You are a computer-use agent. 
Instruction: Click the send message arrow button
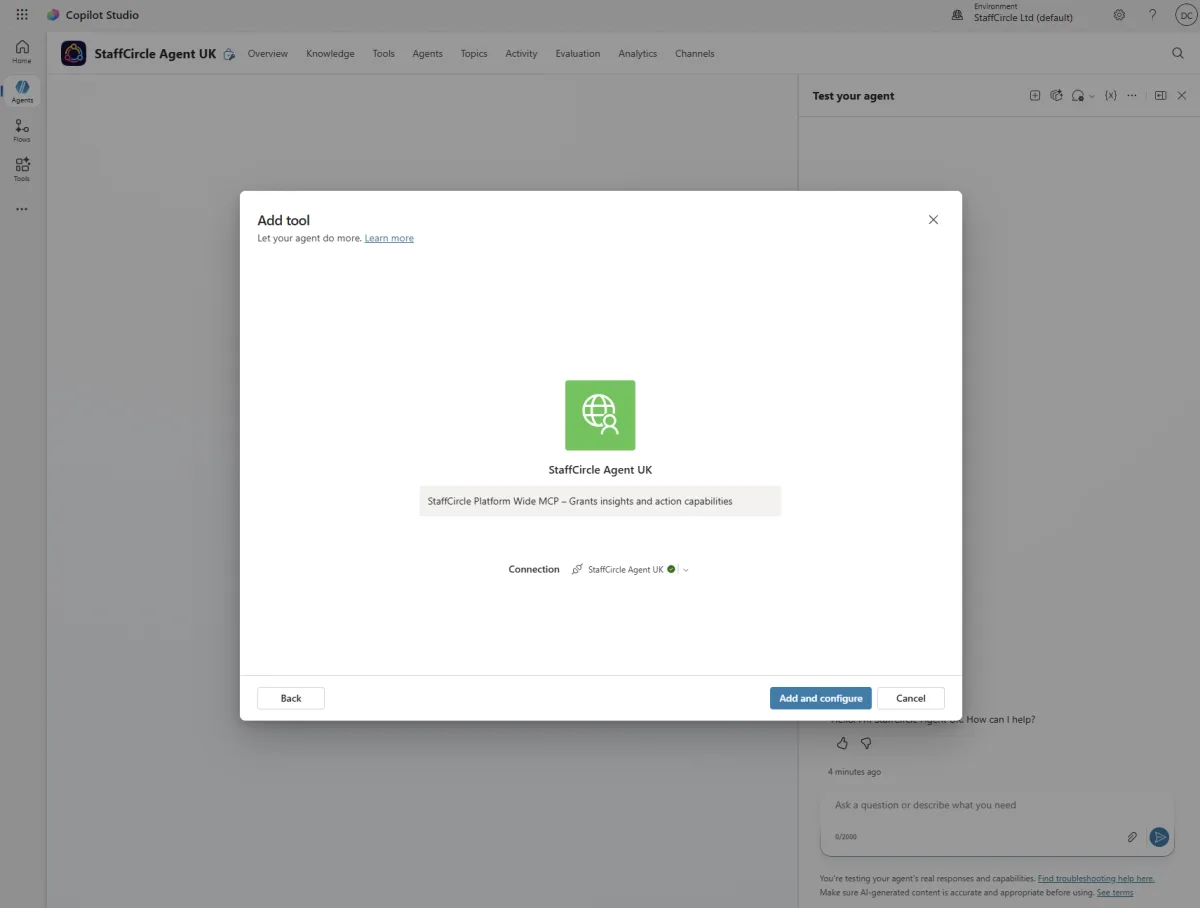(x=1159, y=837)
